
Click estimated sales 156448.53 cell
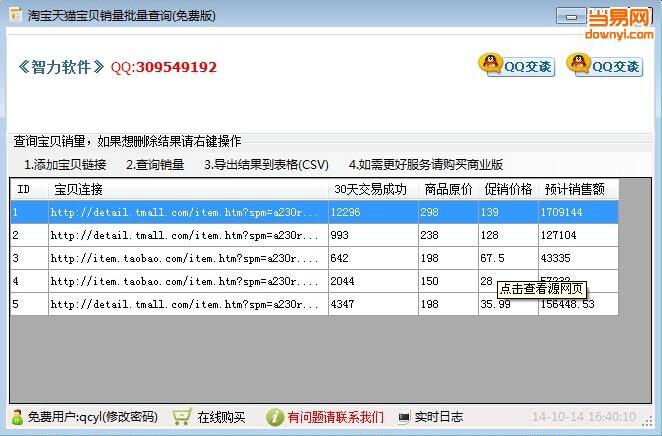click(578, 304)
